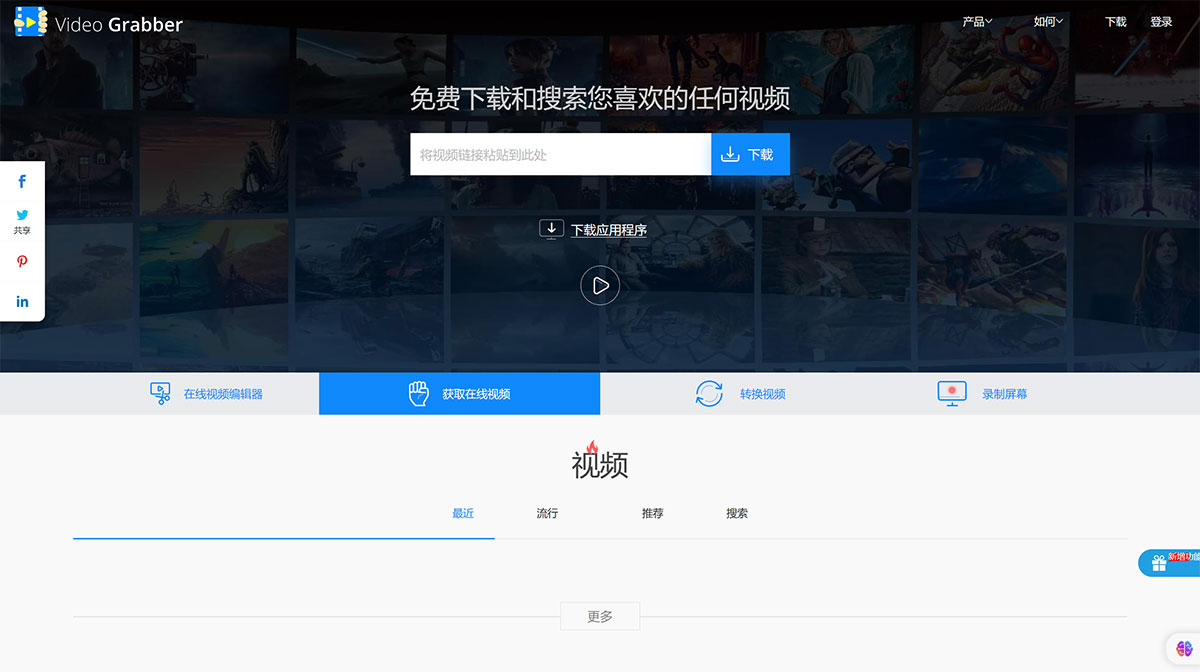The width and height of the screenshot is (1200, 672).
Task: Click the Video Grabber logo icon
Action: tap(30, 21)
